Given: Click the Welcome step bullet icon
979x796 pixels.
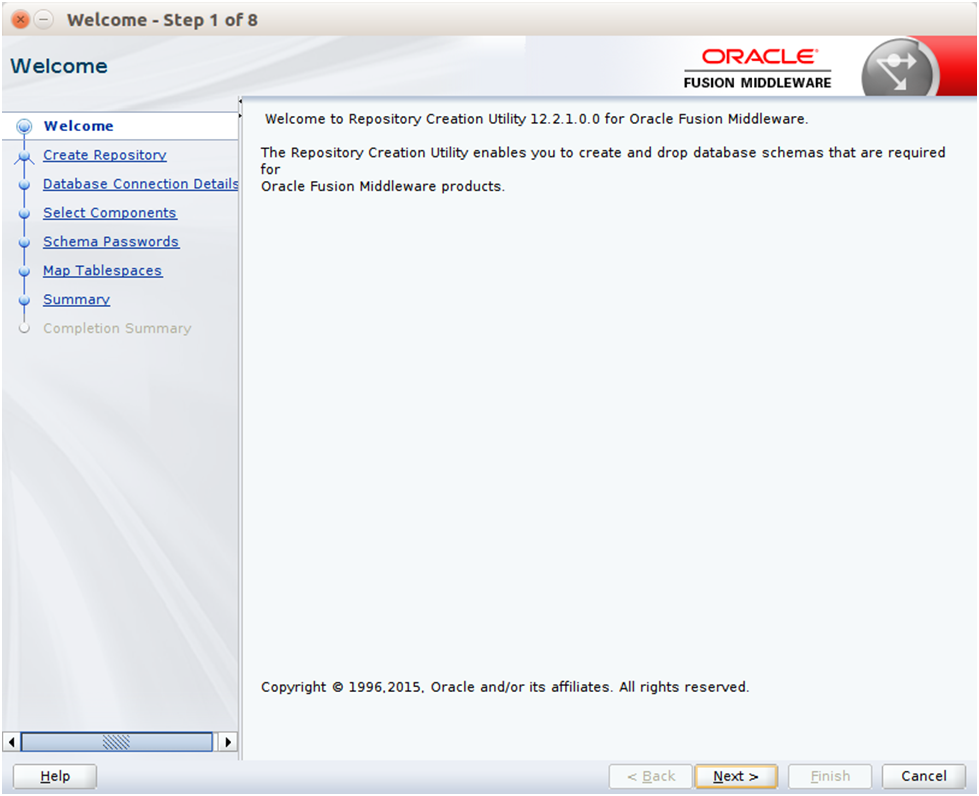Looking at the screenshot, I should pos(24,126).
